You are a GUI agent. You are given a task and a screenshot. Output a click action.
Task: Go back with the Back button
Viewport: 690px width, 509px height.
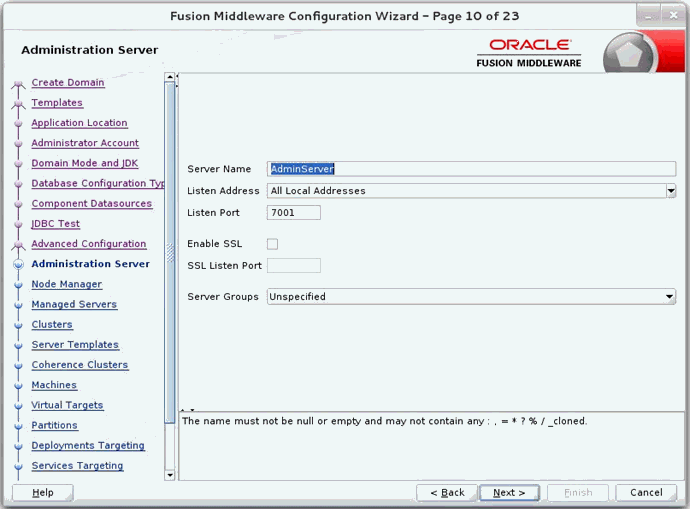point(447,493)
